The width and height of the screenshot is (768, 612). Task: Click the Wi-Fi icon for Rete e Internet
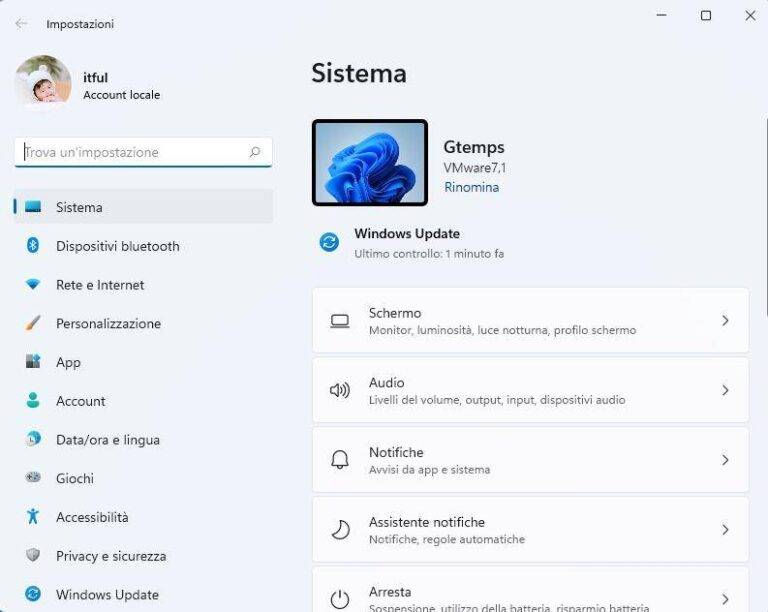click(x=33, y=284)
